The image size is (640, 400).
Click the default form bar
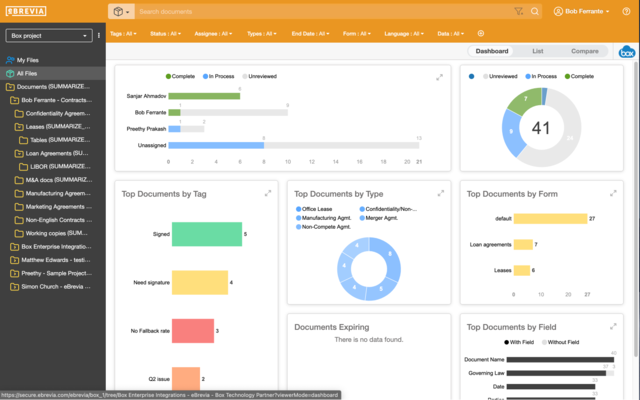tap(550, 219)
